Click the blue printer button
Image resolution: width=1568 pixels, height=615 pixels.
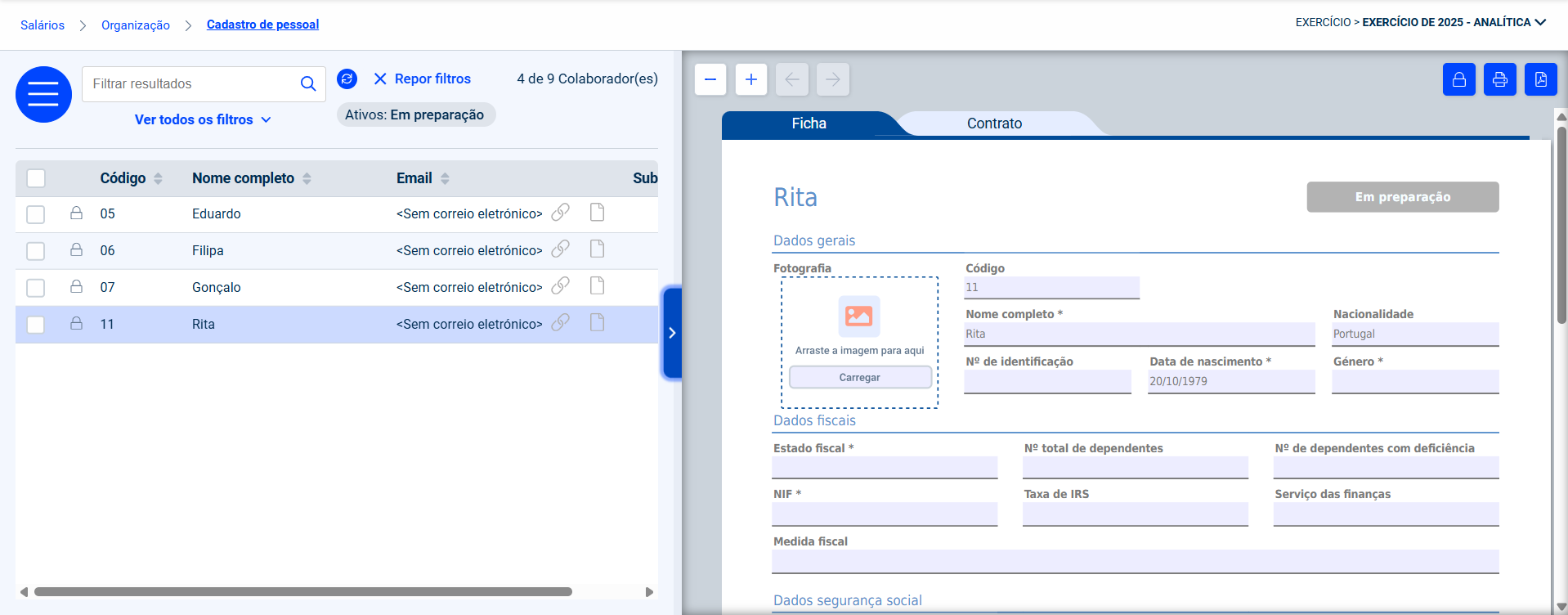click(1500, 79)
